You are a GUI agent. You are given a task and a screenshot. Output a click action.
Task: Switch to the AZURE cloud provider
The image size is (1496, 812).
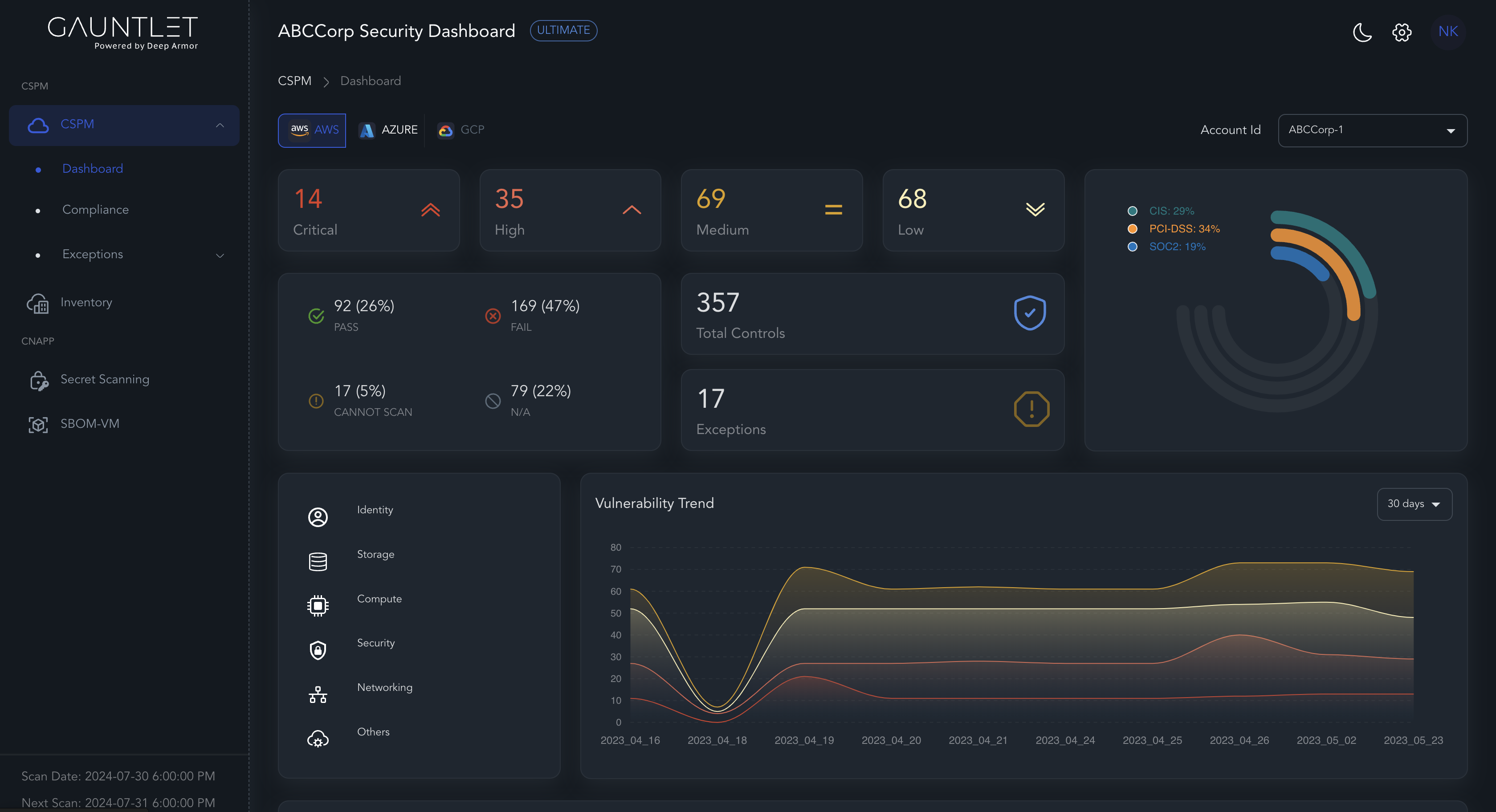pyautogui.click(x=387, y=130)
